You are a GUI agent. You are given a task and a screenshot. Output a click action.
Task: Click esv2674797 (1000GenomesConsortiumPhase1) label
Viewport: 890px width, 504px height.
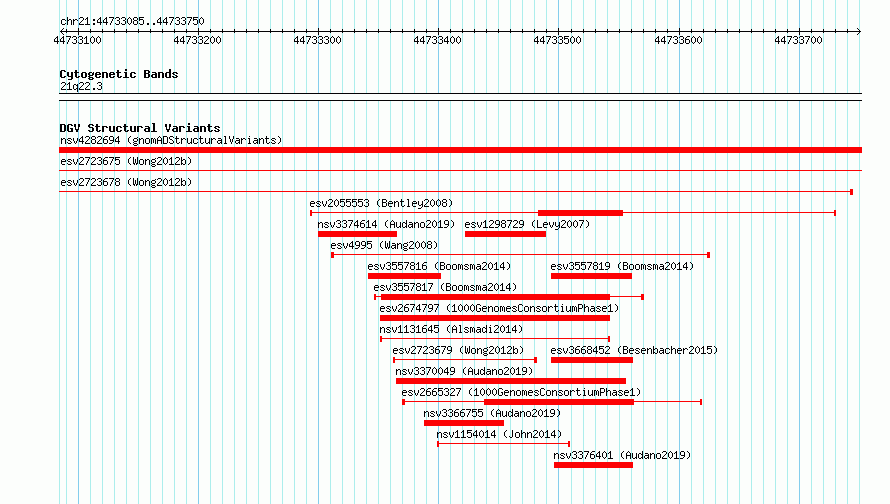pos(499,308)
